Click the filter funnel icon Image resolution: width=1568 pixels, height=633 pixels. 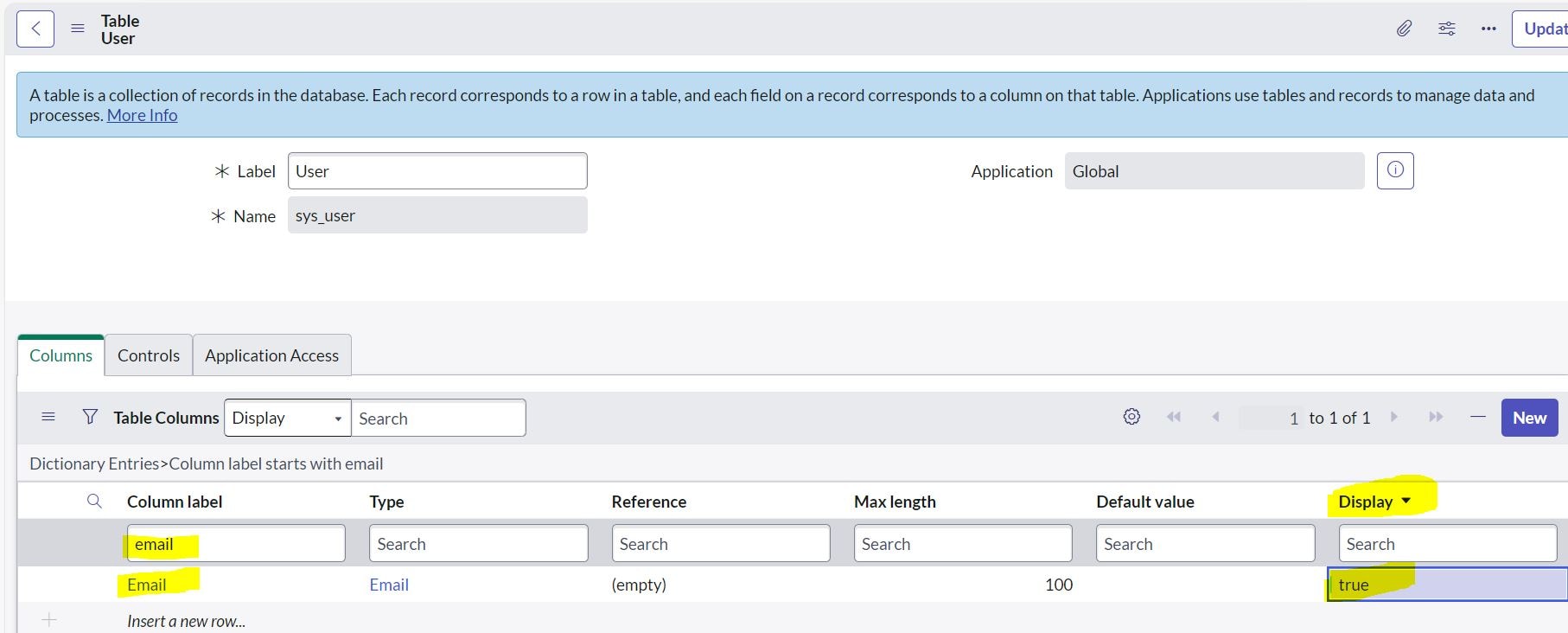click(x=90, y=417)
